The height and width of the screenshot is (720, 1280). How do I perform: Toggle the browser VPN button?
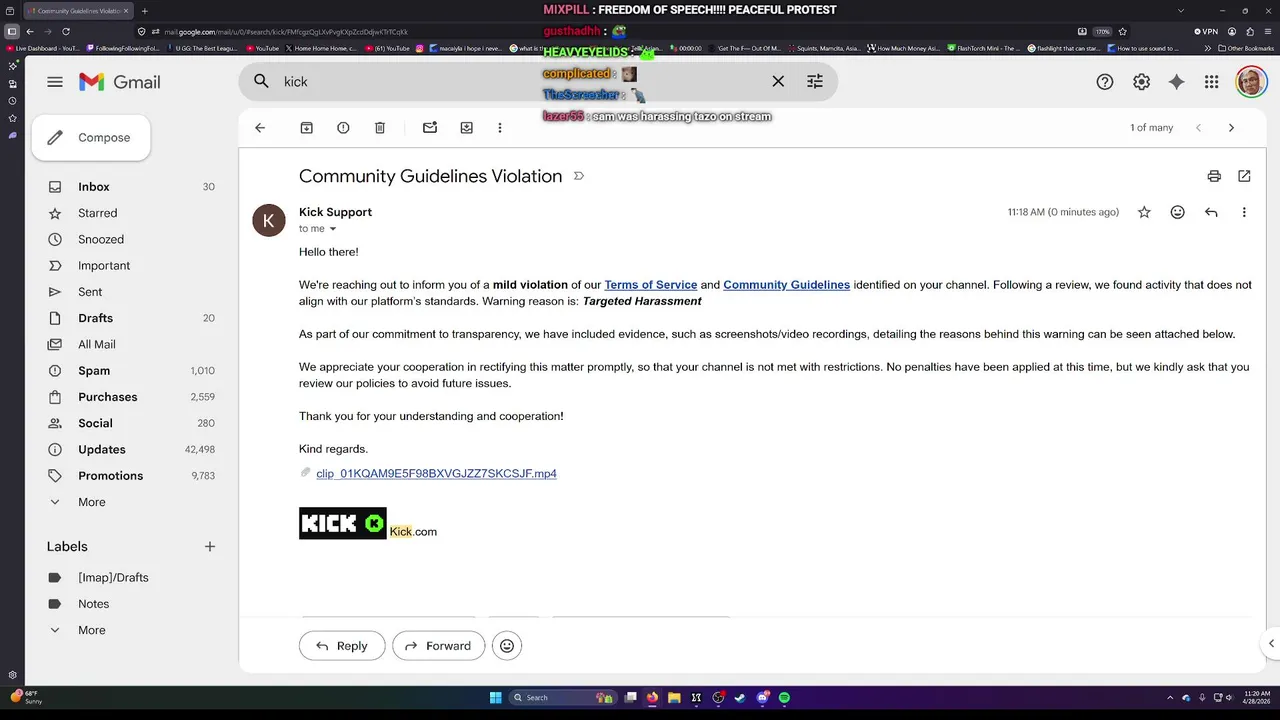point(1205,31)
